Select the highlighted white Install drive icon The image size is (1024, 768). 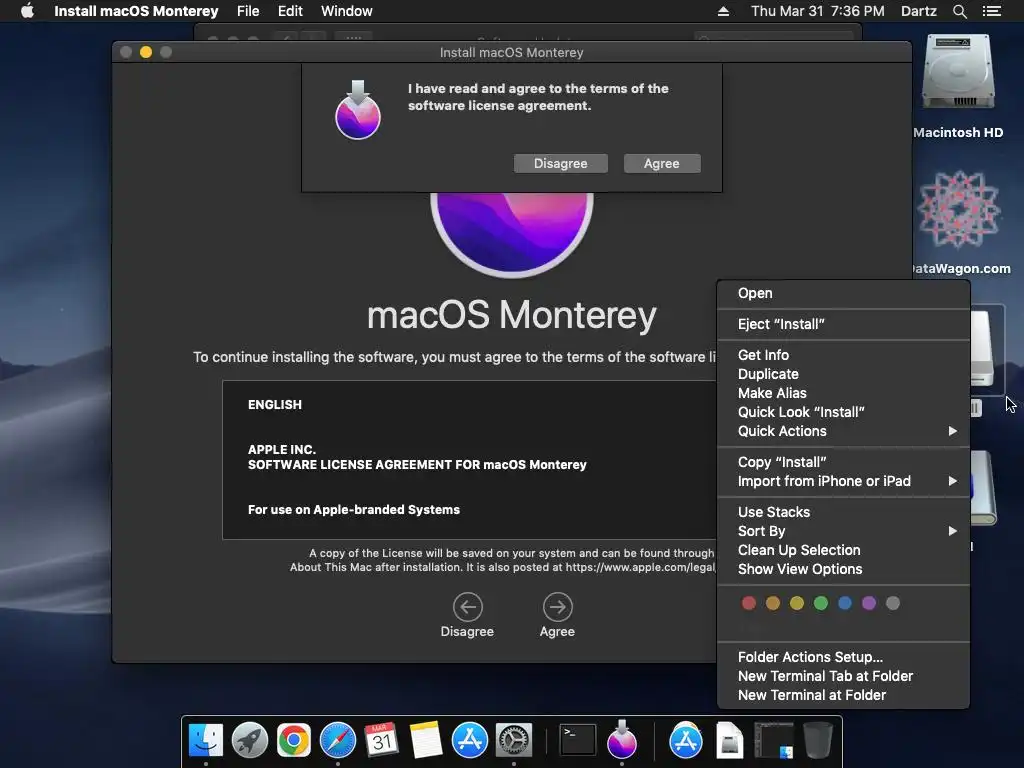[x=985, y=349]
